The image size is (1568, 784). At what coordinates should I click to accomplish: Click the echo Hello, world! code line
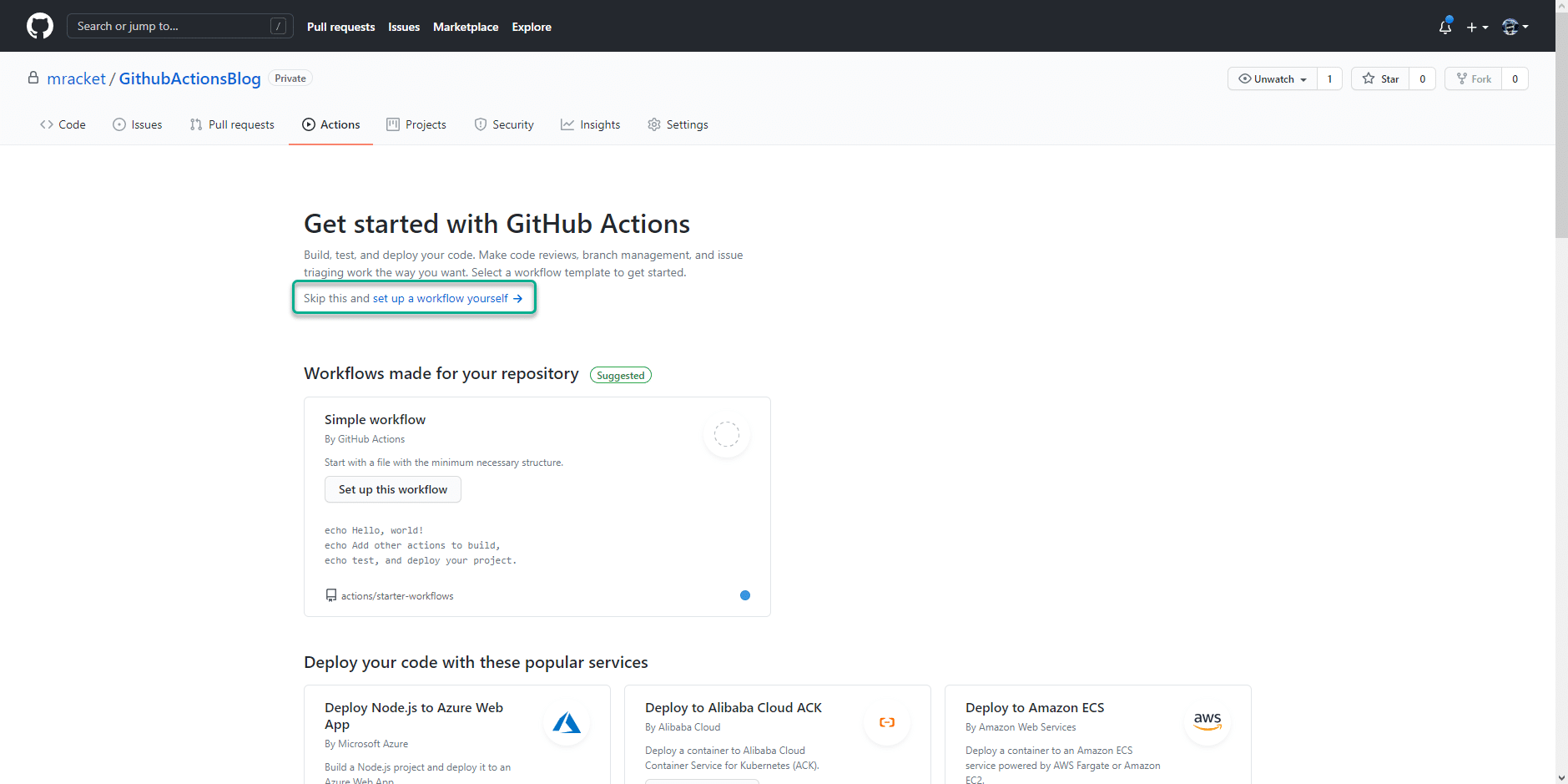[374, 530]
